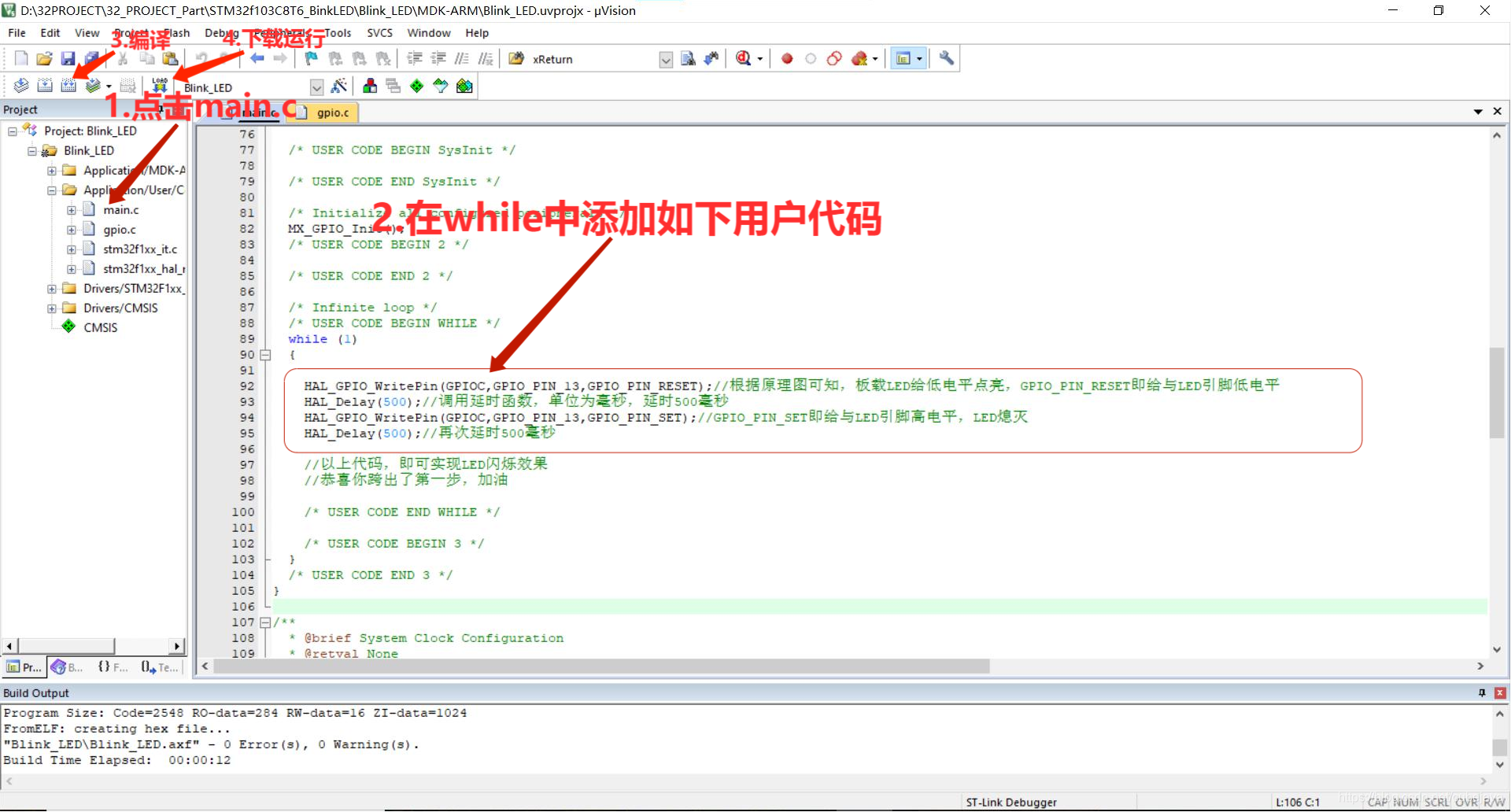This screenshot has width=1511, height=812.
Task: Open the File menu
Action: (x=17, y=33)
